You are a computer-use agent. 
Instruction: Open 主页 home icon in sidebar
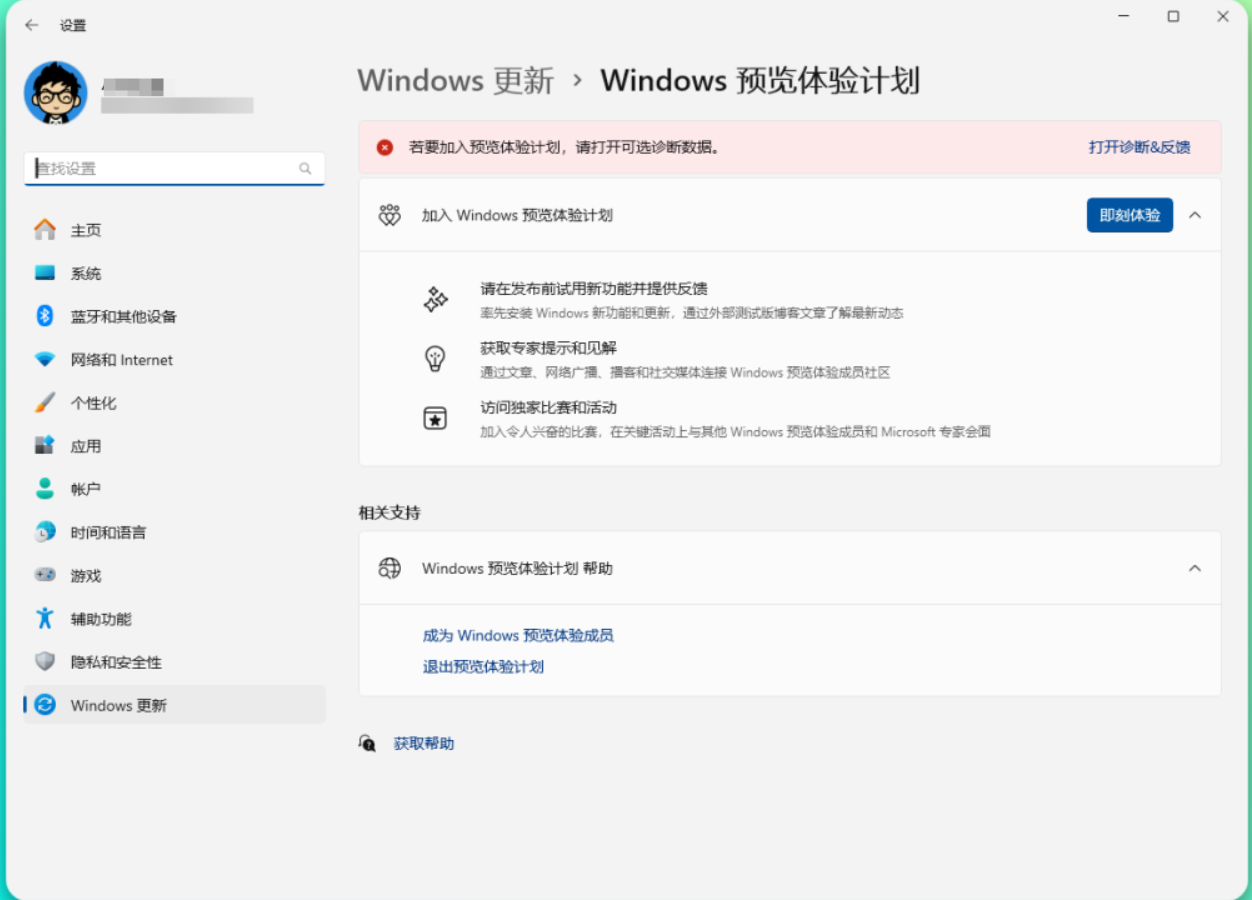point(45,230)
